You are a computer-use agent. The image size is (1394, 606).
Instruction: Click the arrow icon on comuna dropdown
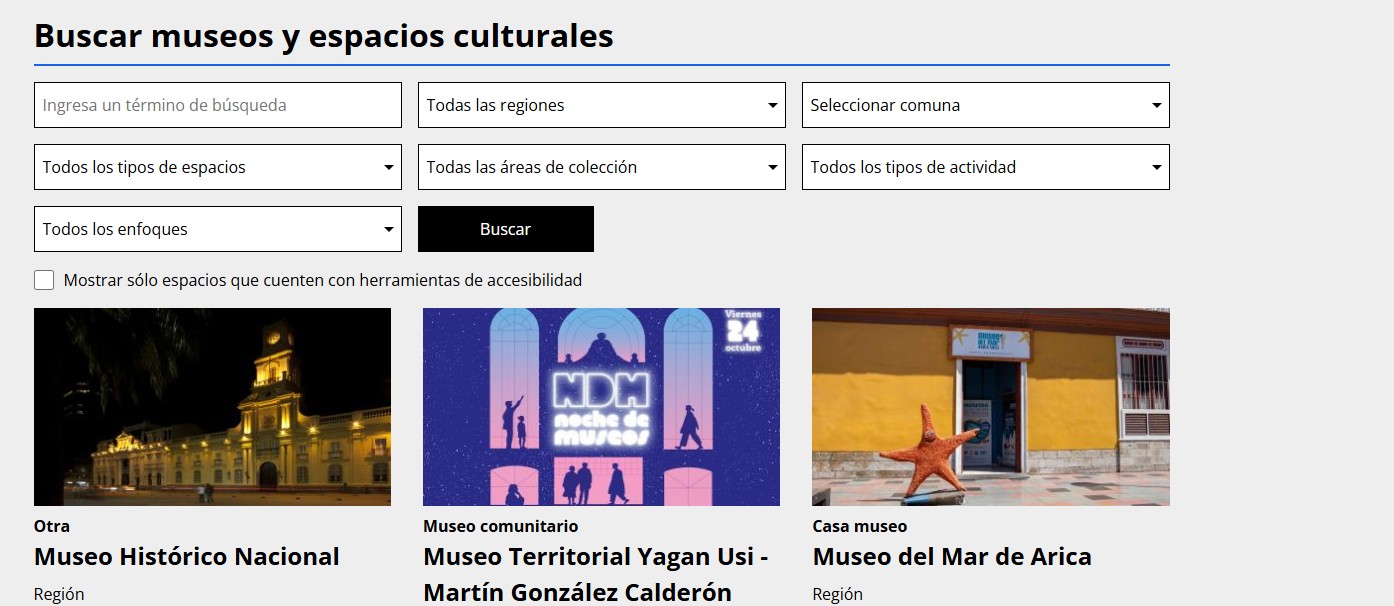tap(1157, 105)
